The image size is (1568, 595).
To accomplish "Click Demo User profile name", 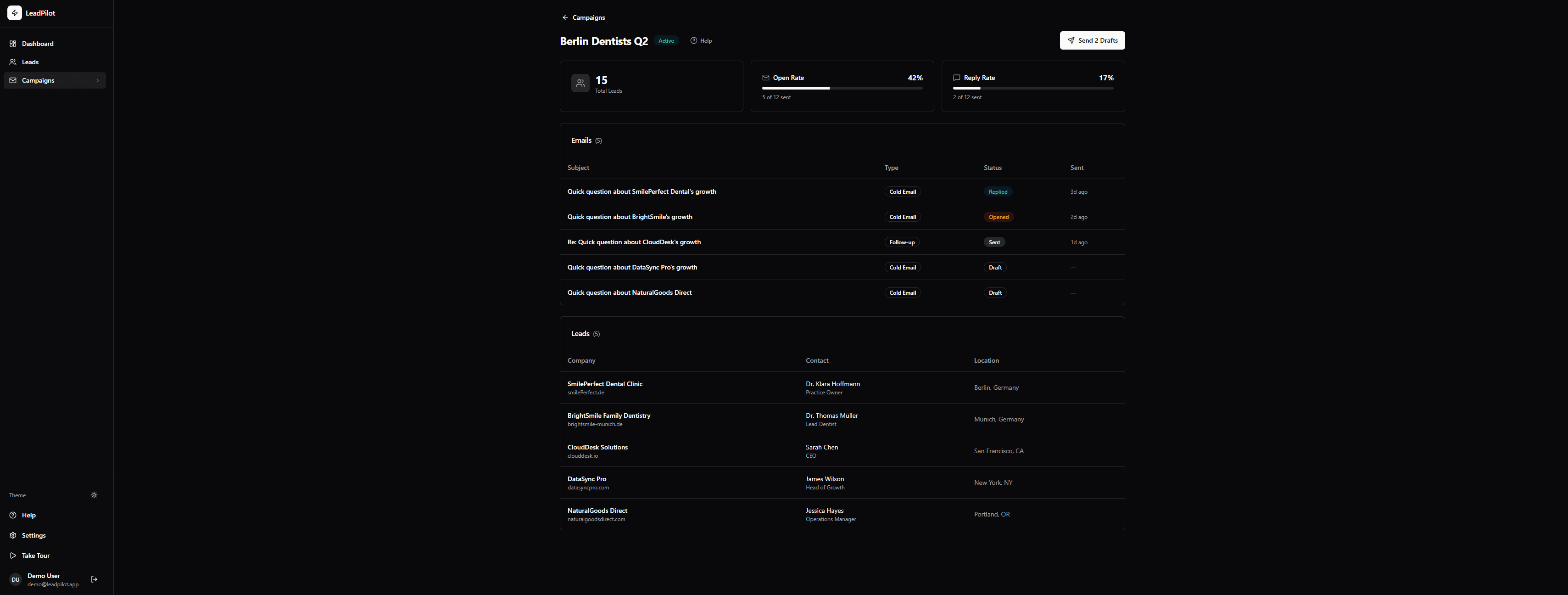I will 44,576.
